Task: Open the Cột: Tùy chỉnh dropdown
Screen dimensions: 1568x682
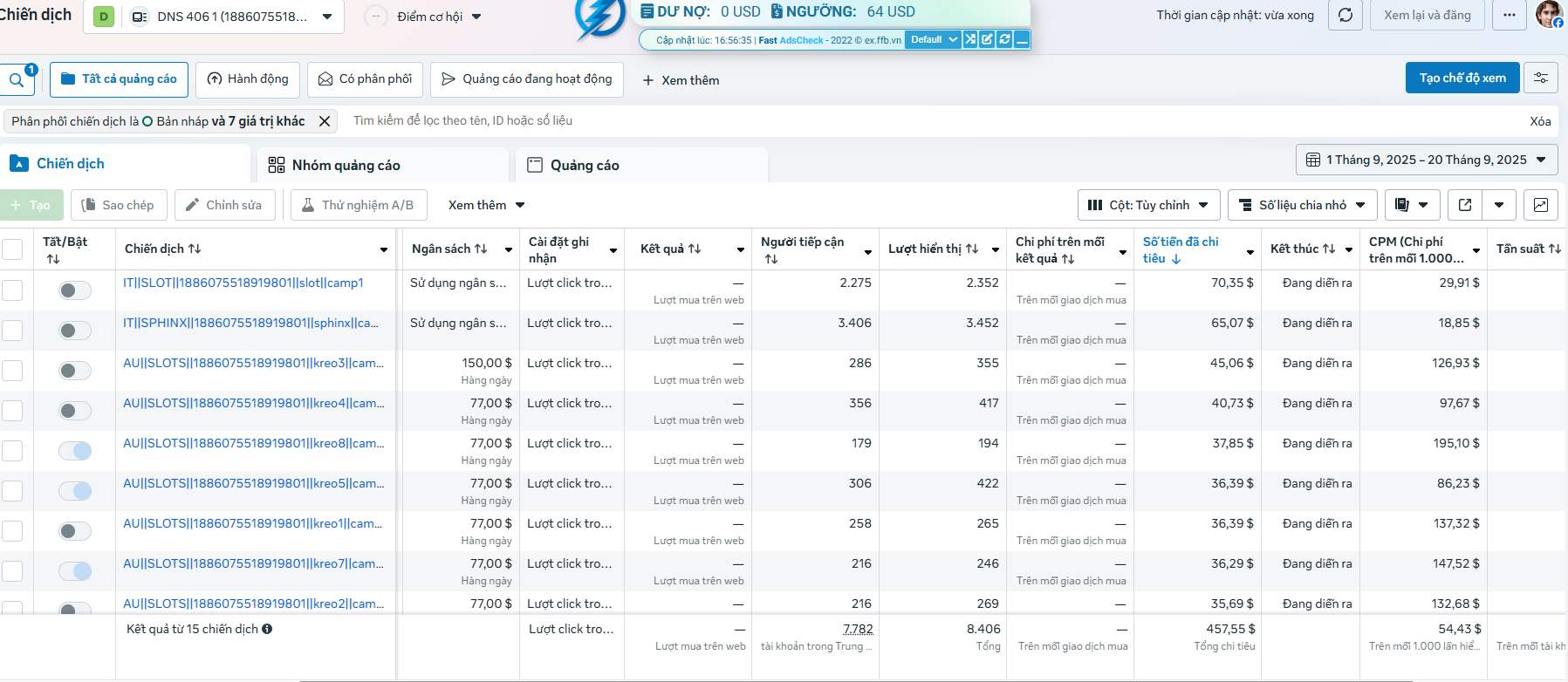Action: [x=1149, y=205]
